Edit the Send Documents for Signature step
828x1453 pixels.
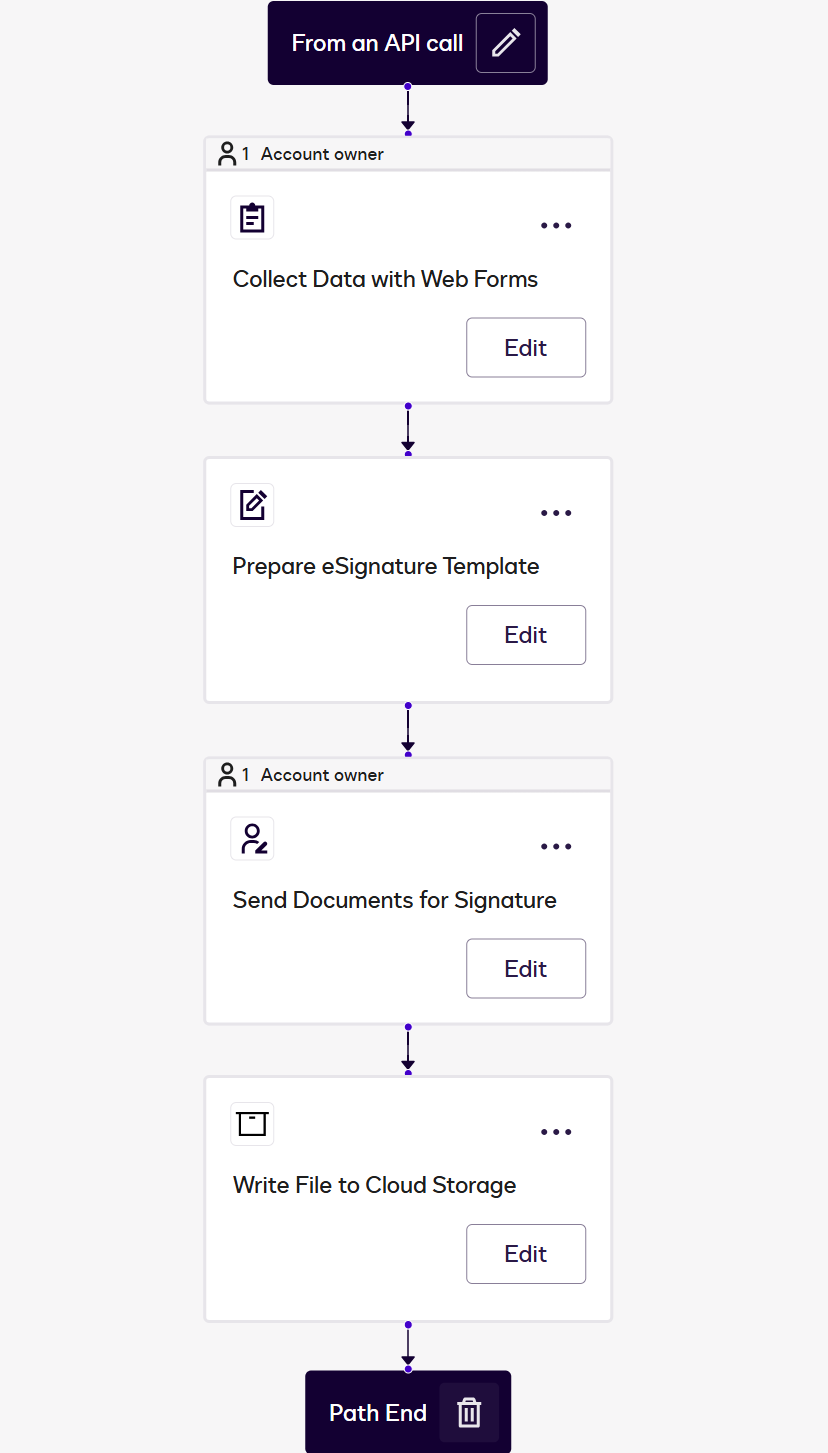526,968
